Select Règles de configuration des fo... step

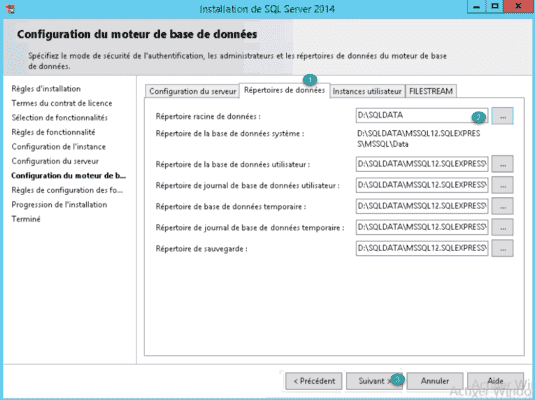click(67, 190)
